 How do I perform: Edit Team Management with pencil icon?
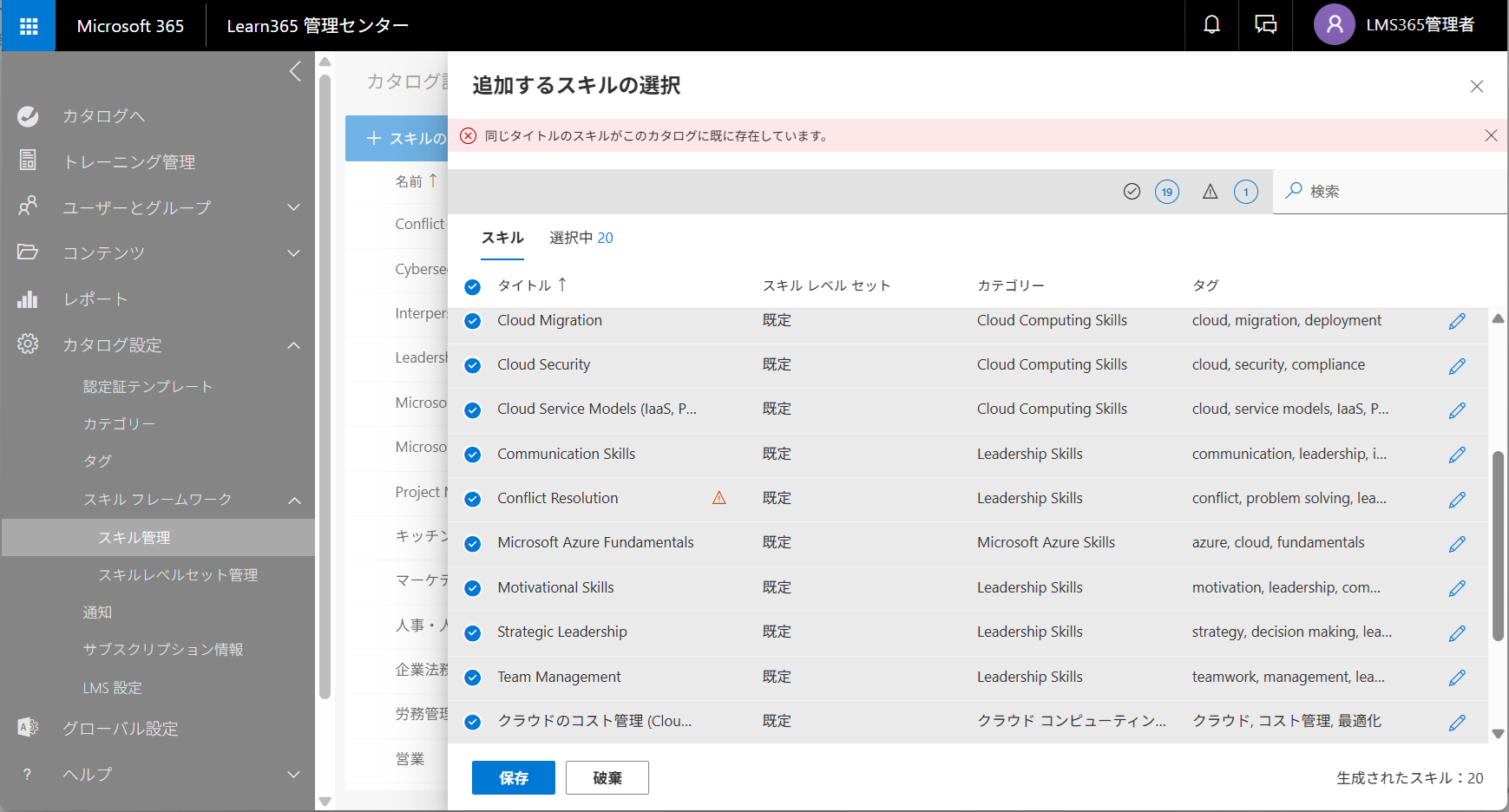click(1457, 678)
